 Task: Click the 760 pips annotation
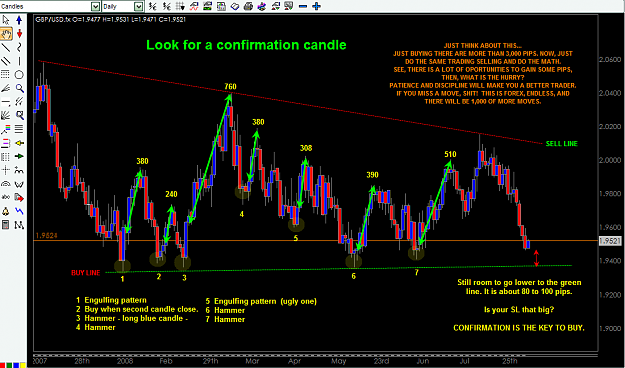[230, 87]
